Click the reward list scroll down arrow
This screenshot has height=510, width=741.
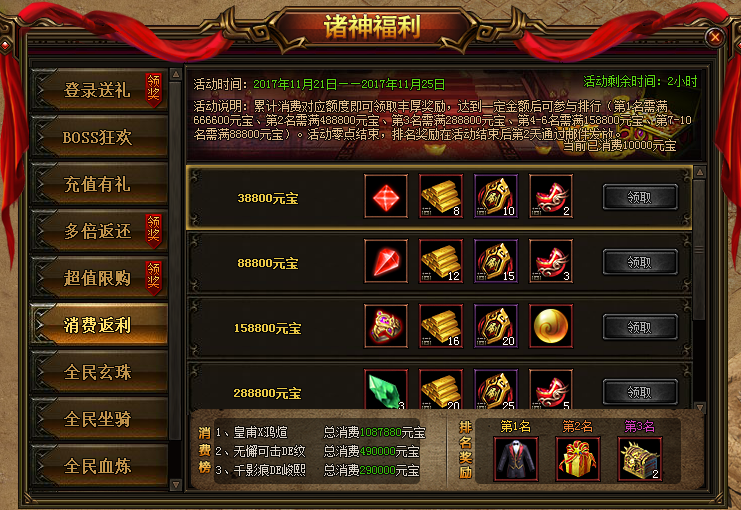coord(700,406)
